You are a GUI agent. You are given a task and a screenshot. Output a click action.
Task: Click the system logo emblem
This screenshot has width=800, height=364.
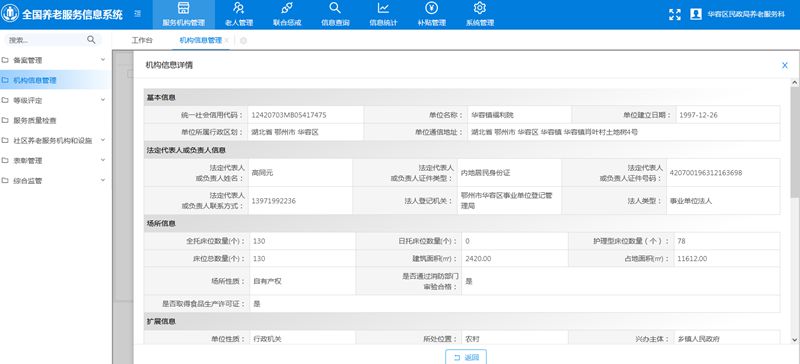(10, 14)
